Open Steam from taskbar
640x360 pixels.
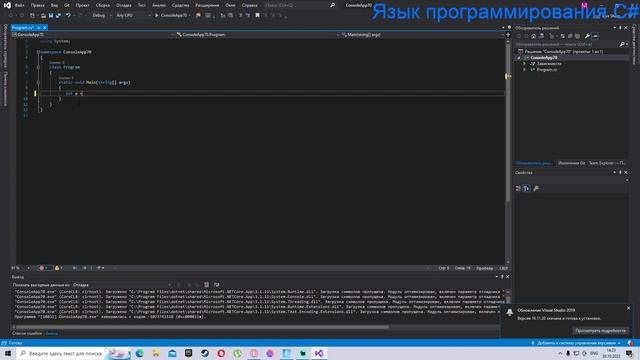click(x=205, y=353)
